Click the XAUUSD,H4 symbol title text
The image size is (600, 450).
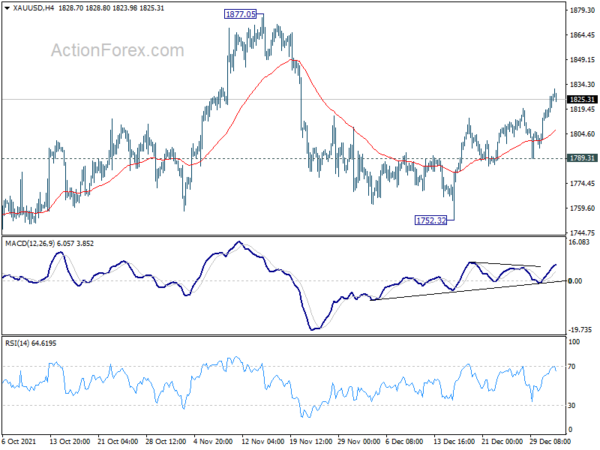[x=33, y=8]
